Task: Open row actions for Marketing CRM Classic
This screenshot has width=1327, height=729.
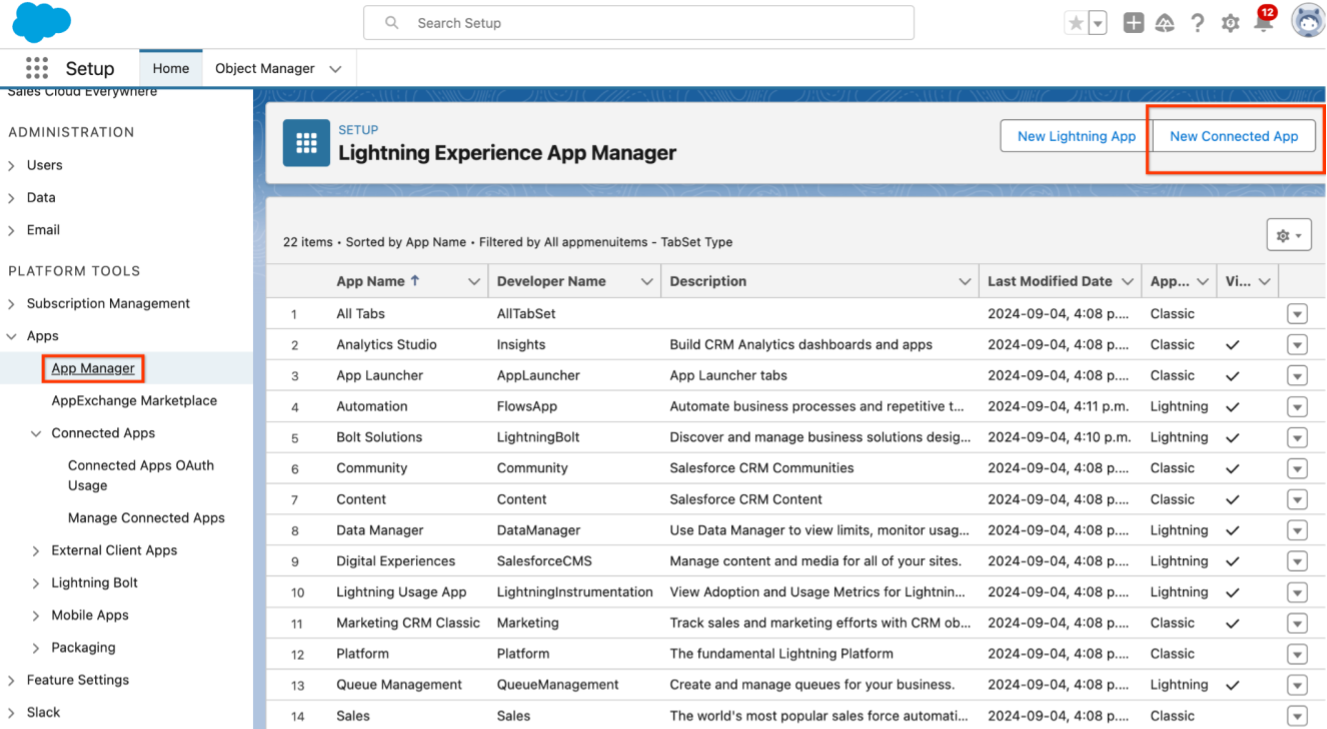Action: pyautogui.click(x=1297, y=623)
